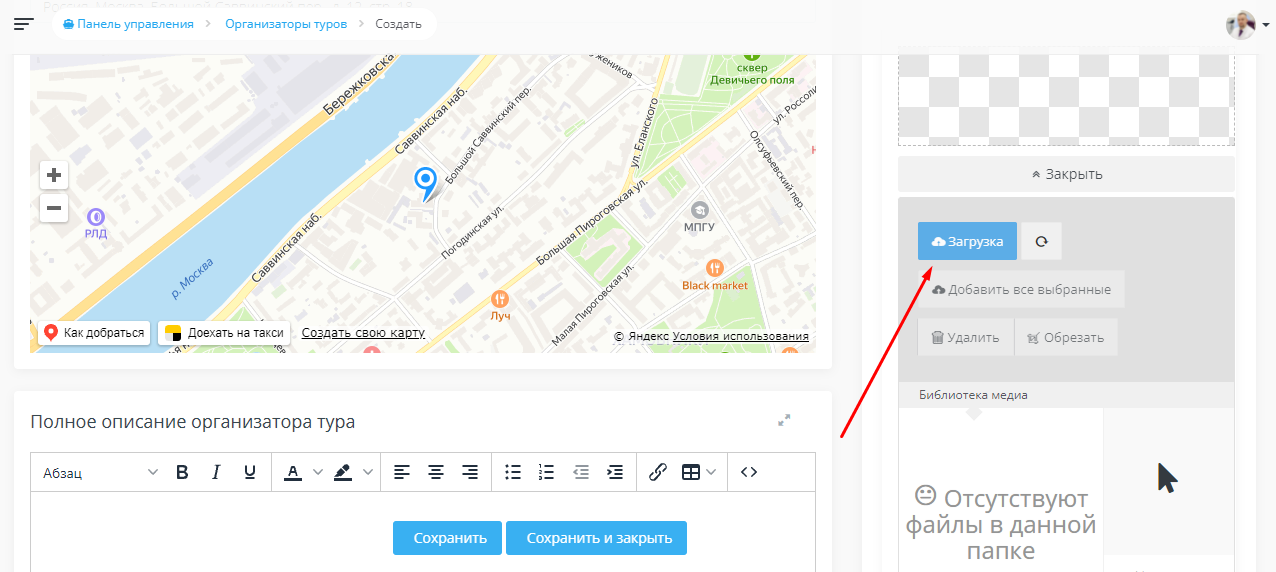
Task: Insert bulleted list
Action: (x=513, y=473)
